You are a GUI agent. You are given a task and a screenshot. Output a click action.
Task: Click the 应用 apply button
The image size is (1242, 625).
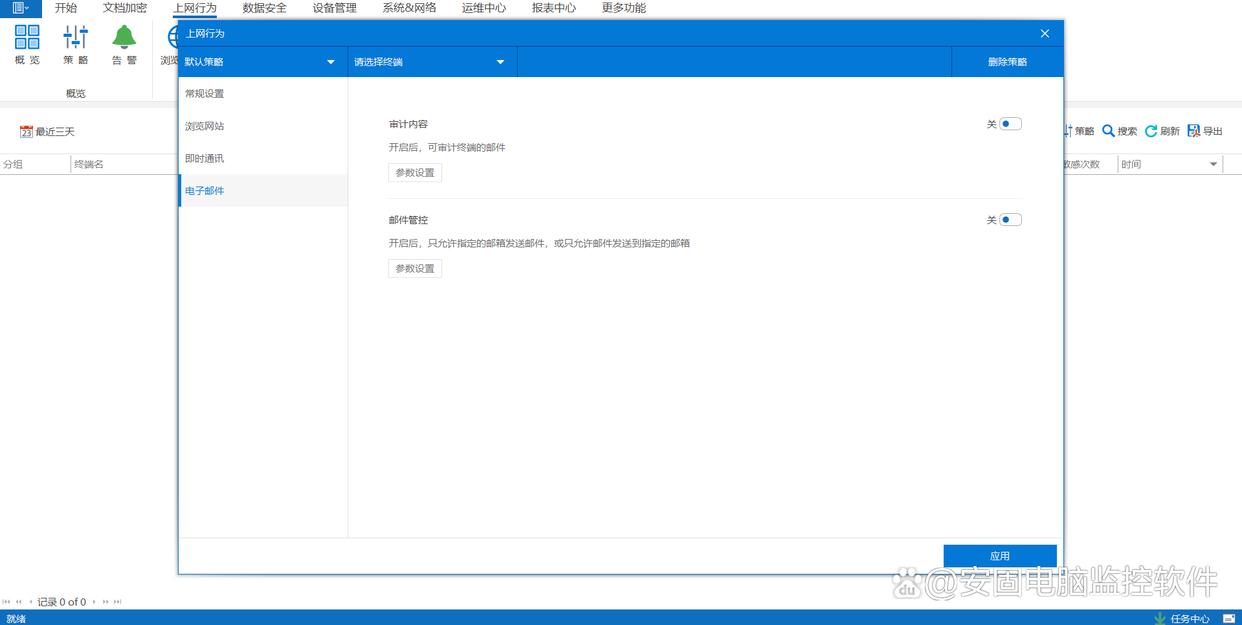pos(999,556)
